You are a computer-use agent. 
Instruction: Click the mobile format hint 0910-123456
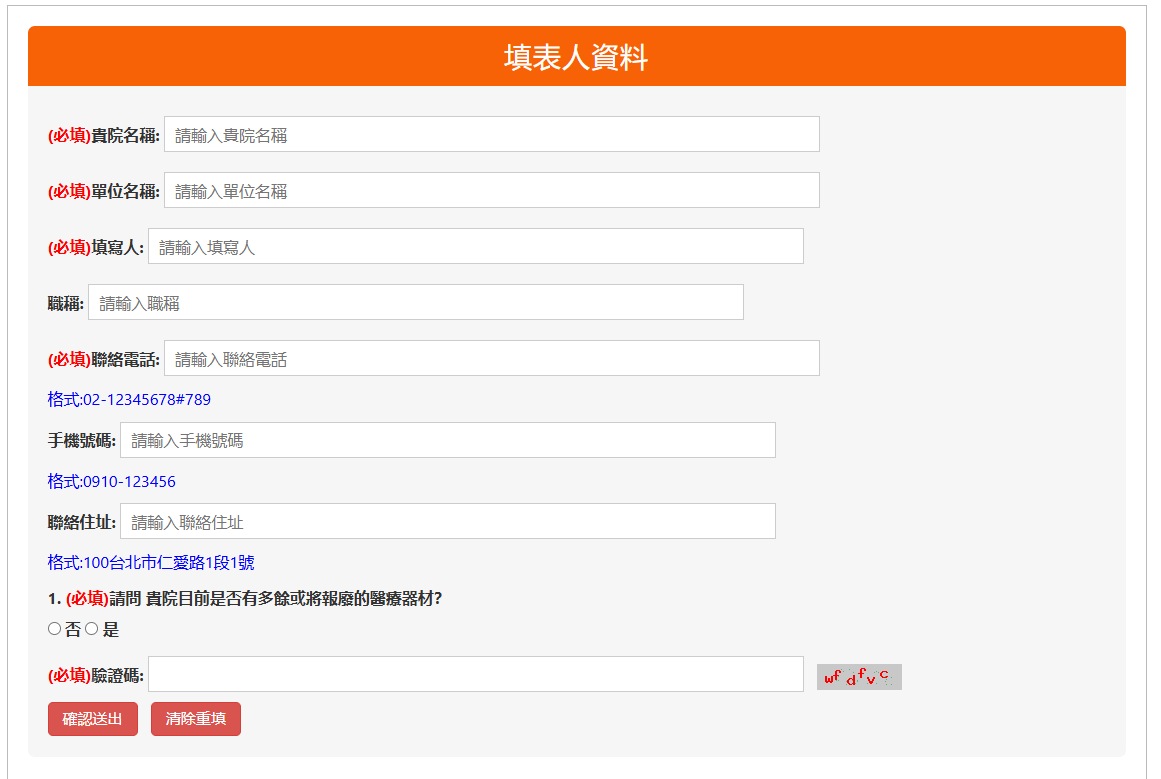click(x=111, y=482)
